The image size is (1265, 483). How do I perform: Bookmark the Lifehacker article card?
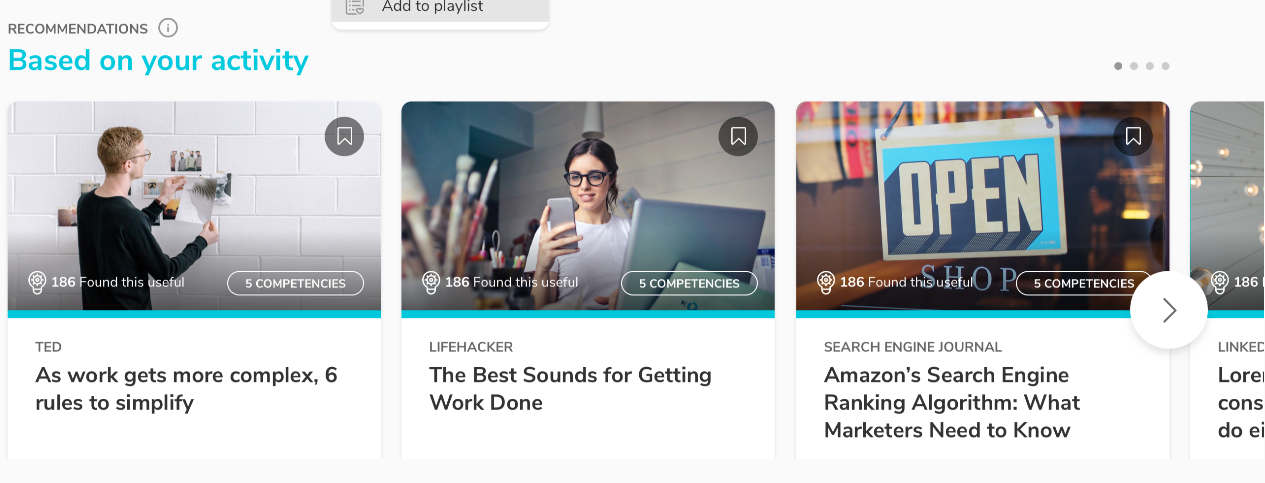(x=738, y=136)
